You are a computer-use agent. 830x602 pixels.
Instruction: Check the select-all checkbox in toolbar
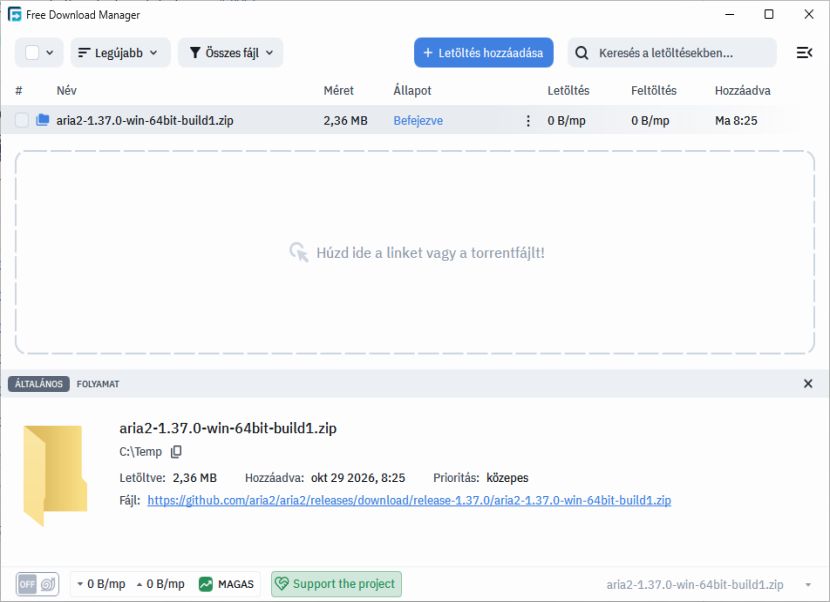click(x=32, y=52)
